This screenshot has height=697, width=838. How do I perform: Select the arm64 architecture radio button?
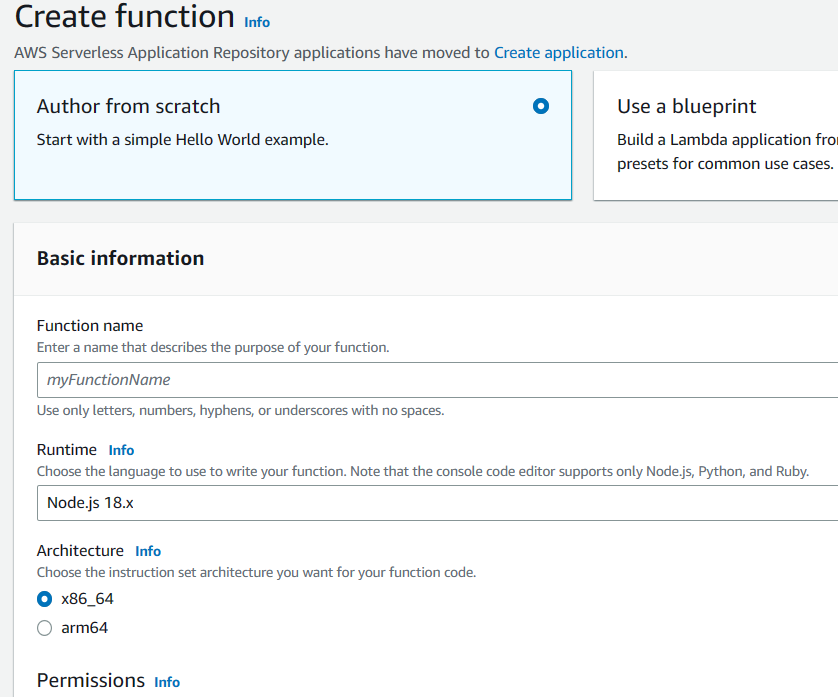(44, 629)
